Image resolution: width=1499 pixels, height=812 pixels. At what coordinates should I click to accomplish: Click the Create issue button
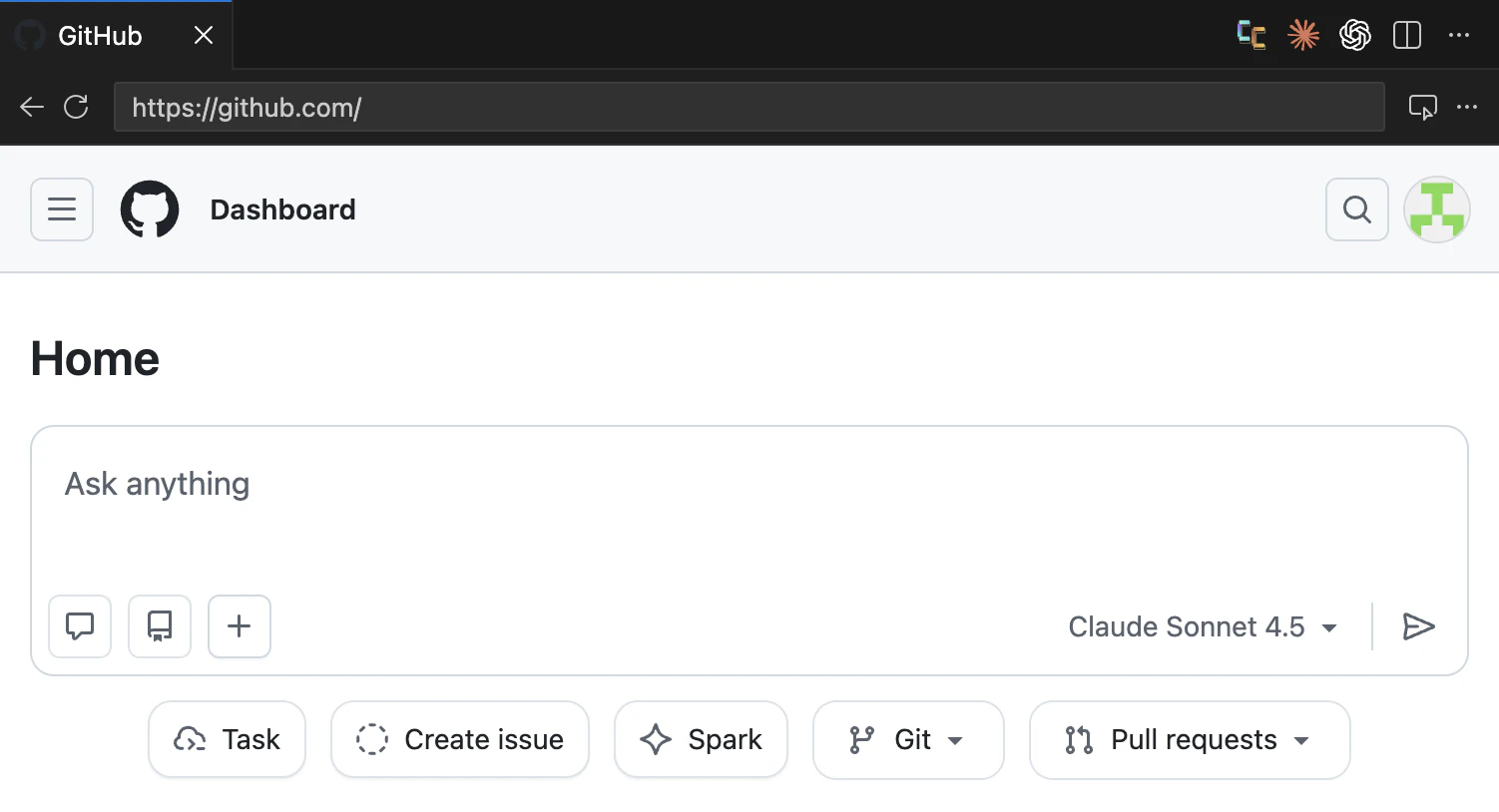coord(460,739)
